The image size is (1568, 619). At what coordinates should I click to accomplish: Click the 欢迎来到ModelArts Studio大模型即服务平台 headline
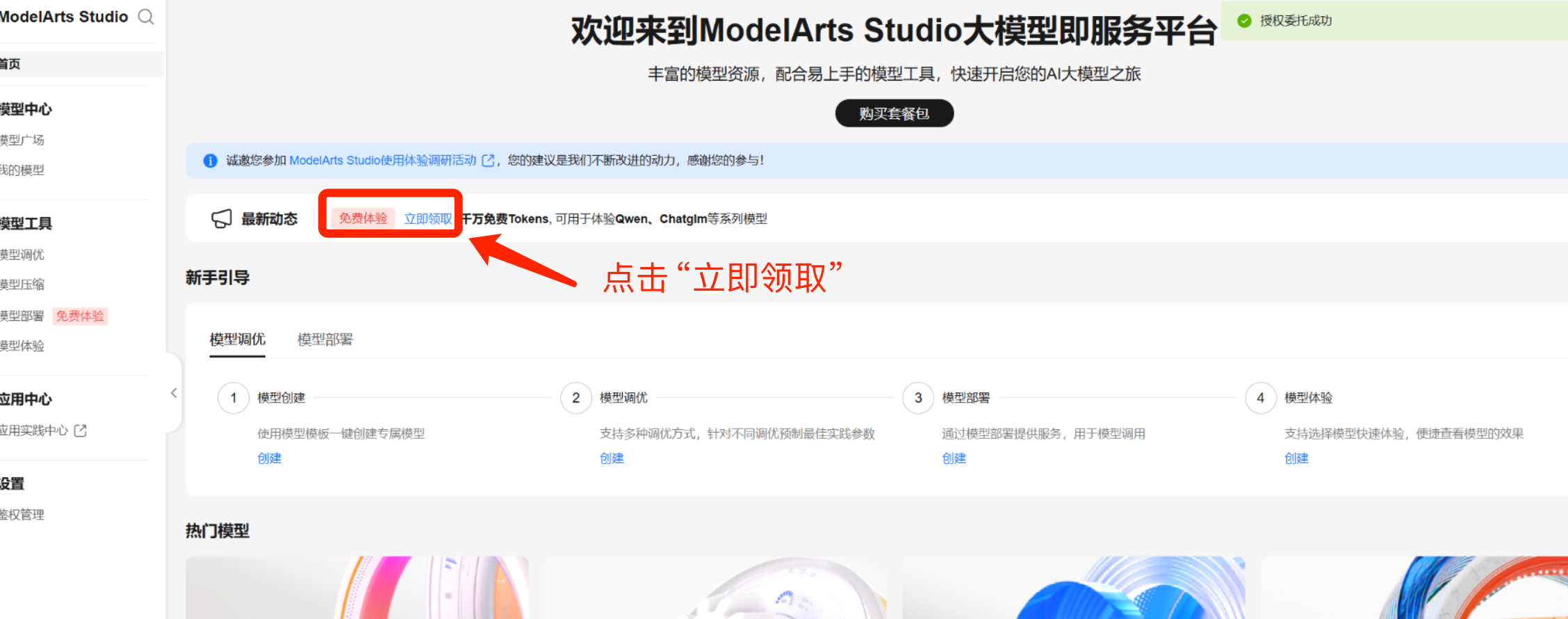tap(895, 31)
